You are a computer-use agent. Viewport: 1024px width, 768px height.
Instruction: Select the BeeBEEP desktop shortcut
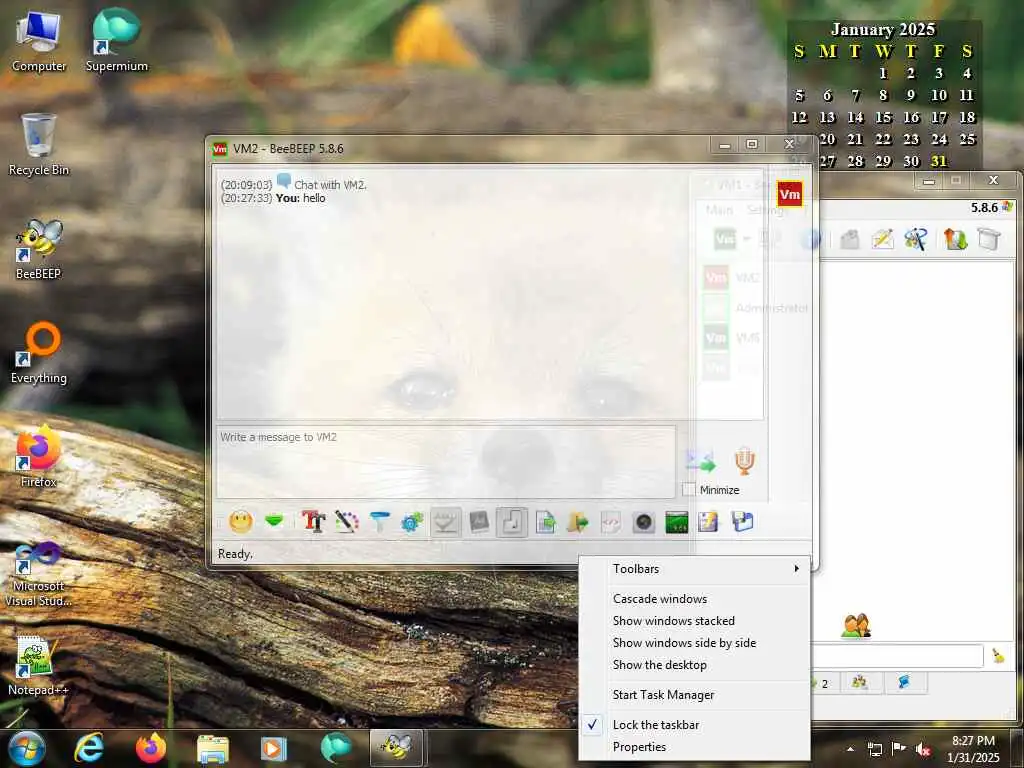pos(39,249)
